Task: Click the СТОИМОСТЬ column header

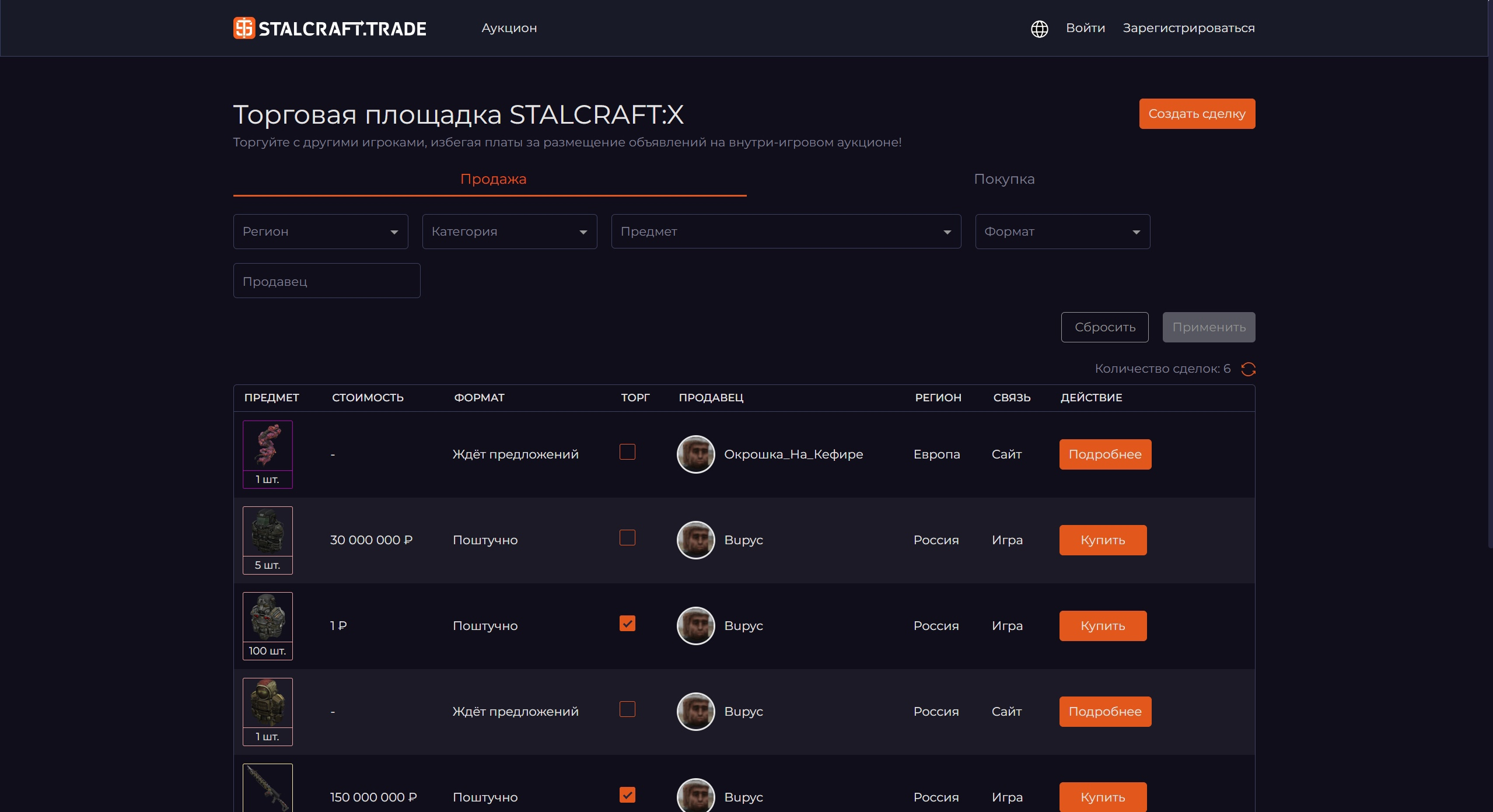Action: [x=368, y=398]
